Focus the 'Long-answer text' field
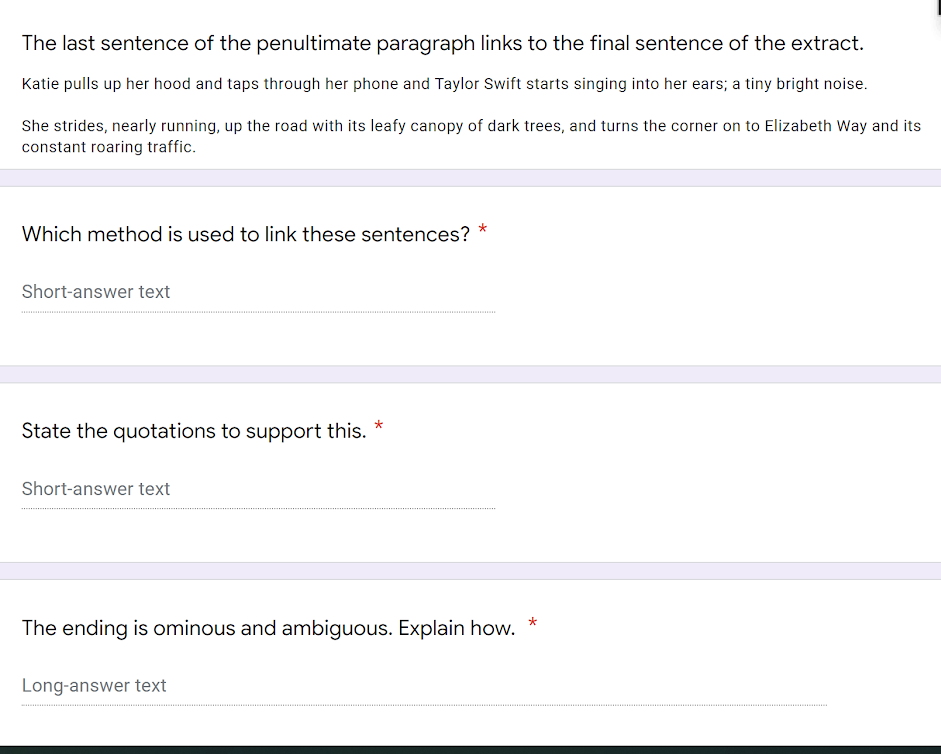Screen dimensions: 941x754 coord(424,686)
